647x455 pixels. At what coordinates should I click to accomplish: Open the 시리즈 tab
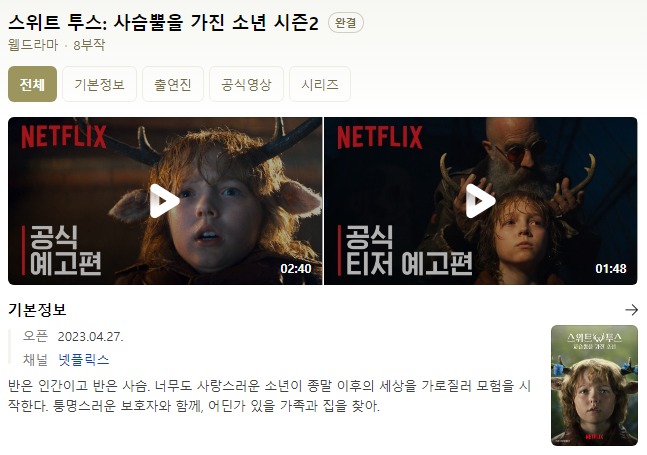click(x=320, y=84)
